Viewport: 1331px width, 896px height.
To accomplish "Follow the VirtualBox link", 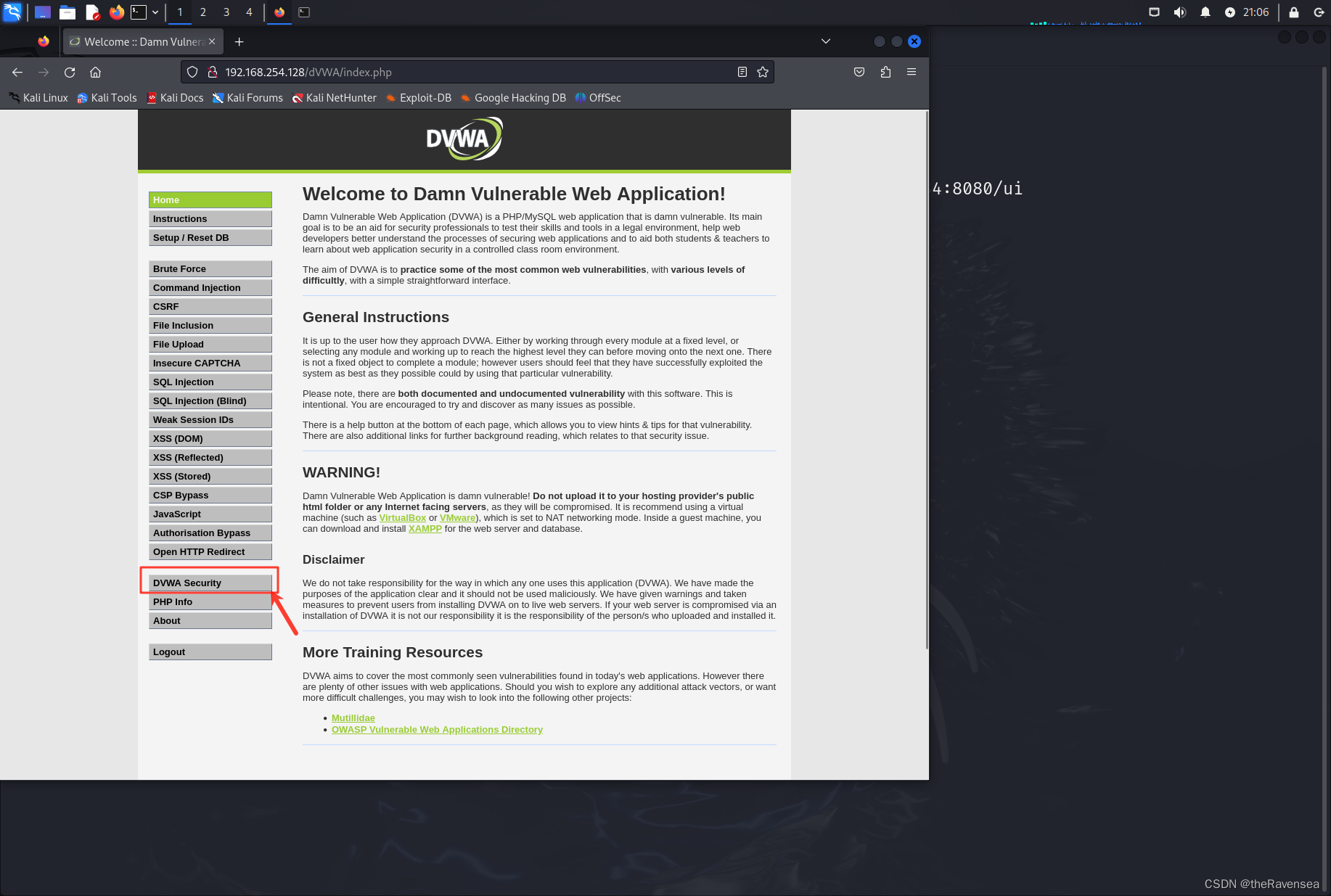I will [403, 518].
